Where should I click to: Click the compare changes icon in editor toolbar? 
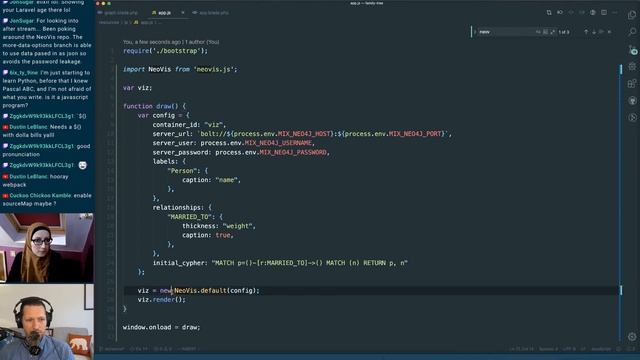pyautogui.click(x=549, y=13)
